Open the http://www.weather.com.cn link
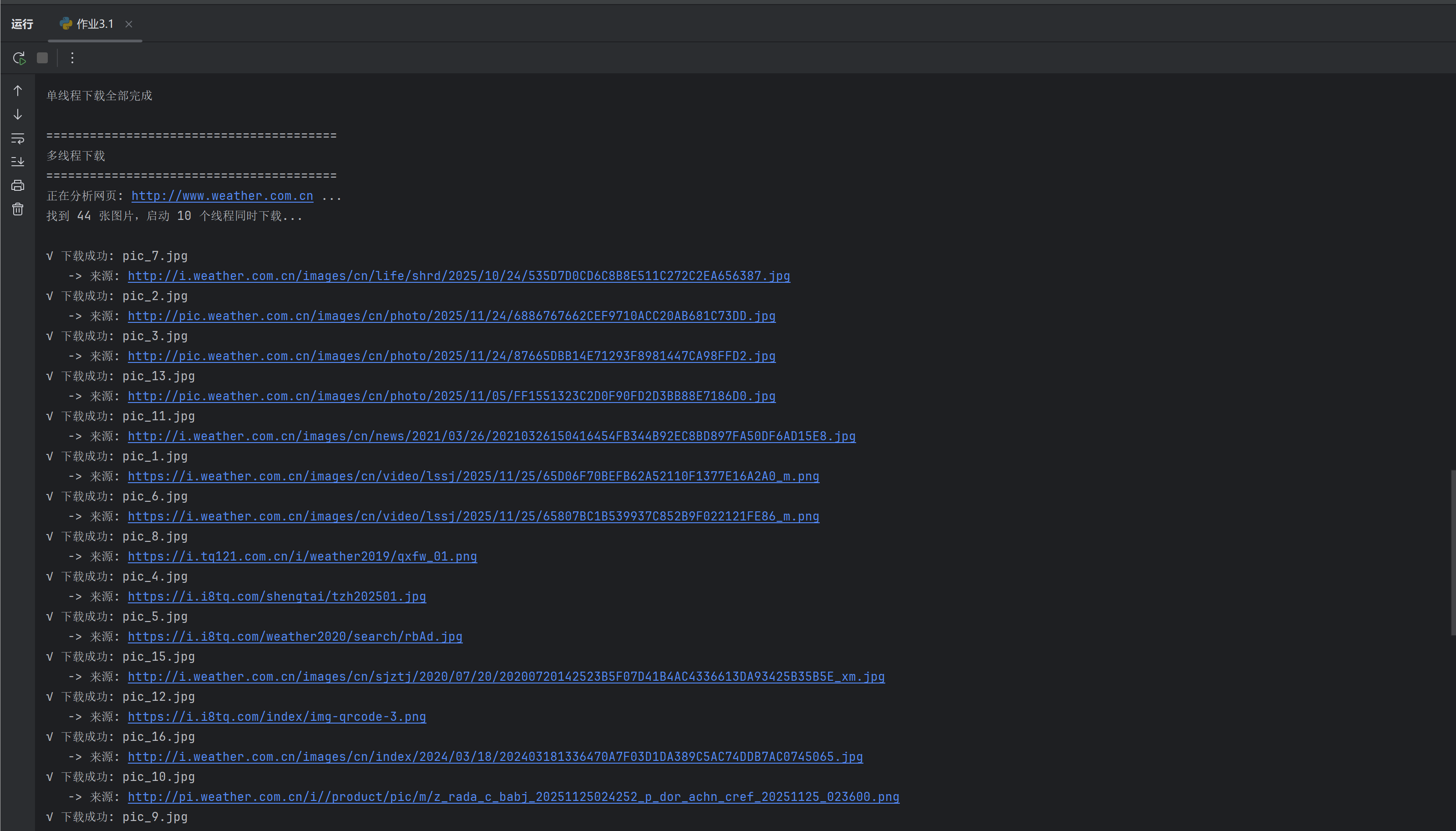Screen dimensions: 1456x831 222,196
